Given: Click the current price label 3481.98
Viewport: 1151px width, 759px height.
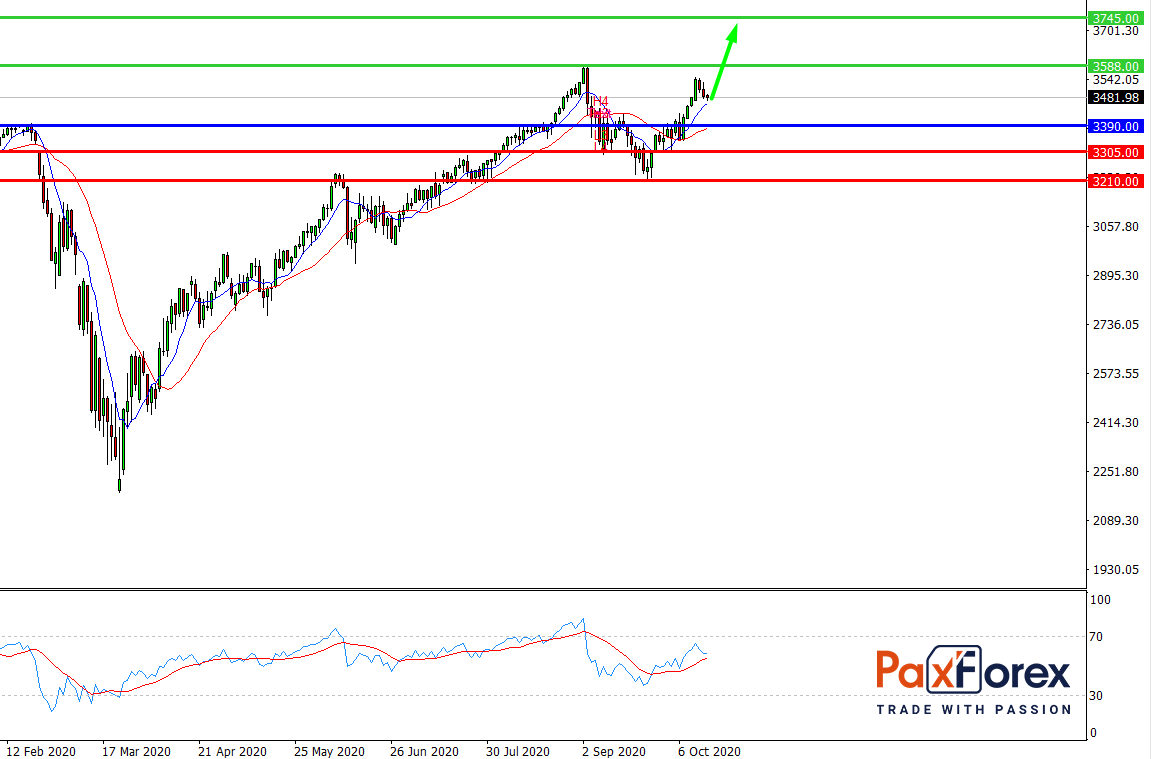Looking at the screenshot, I should 1115,98.
